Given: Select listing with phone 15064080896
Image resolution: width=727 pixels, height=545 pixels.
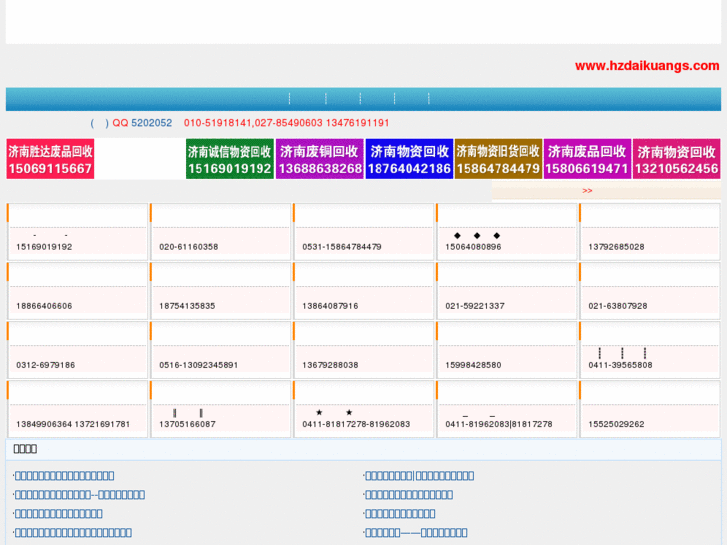Looking at the screenshot, I should (507, 232).
